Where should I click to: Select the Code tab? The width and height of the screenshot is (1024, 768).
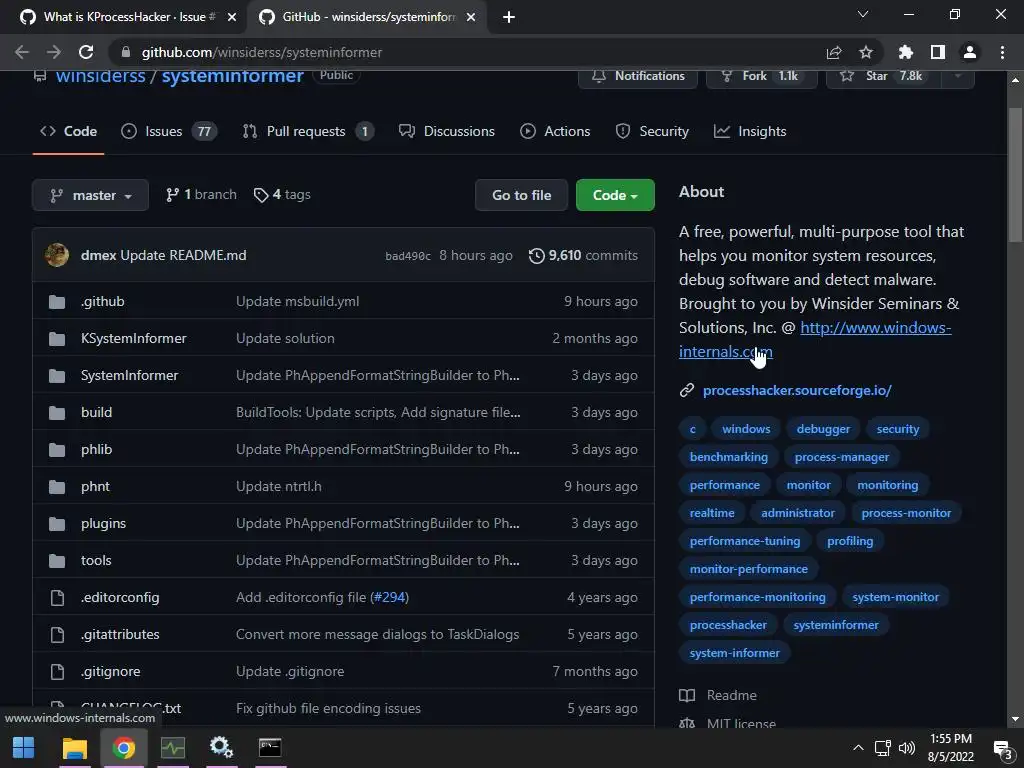click(69, 131)
